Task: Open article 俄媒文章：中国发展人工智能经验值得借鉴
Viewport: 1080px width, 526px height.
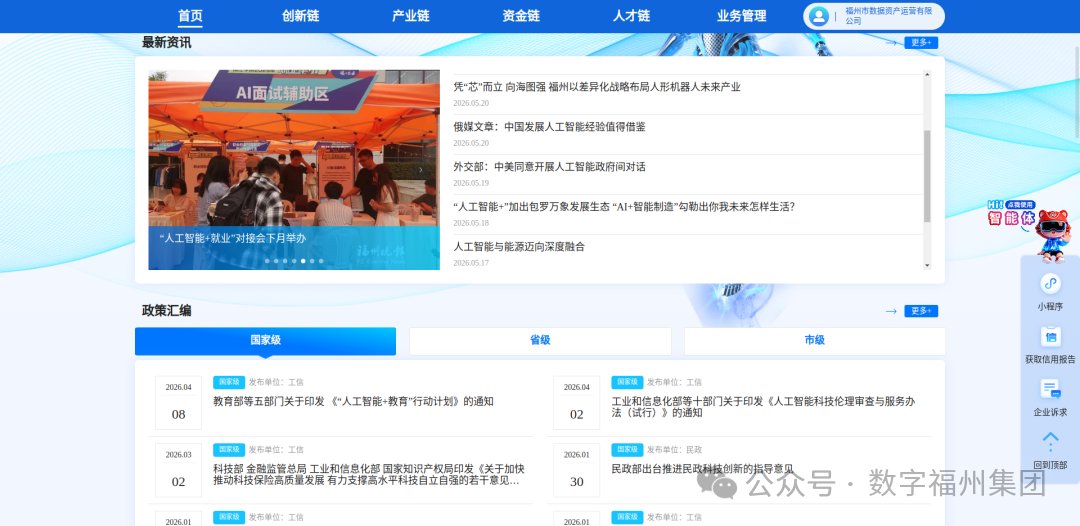Action: coord(549,127)
